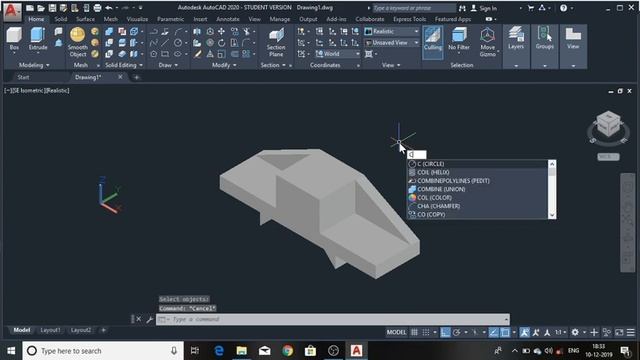The height and width of the screenshot is (360, 640).
Task: Toggle Ortho mode in status bar
Action: [x=445, y=332]
